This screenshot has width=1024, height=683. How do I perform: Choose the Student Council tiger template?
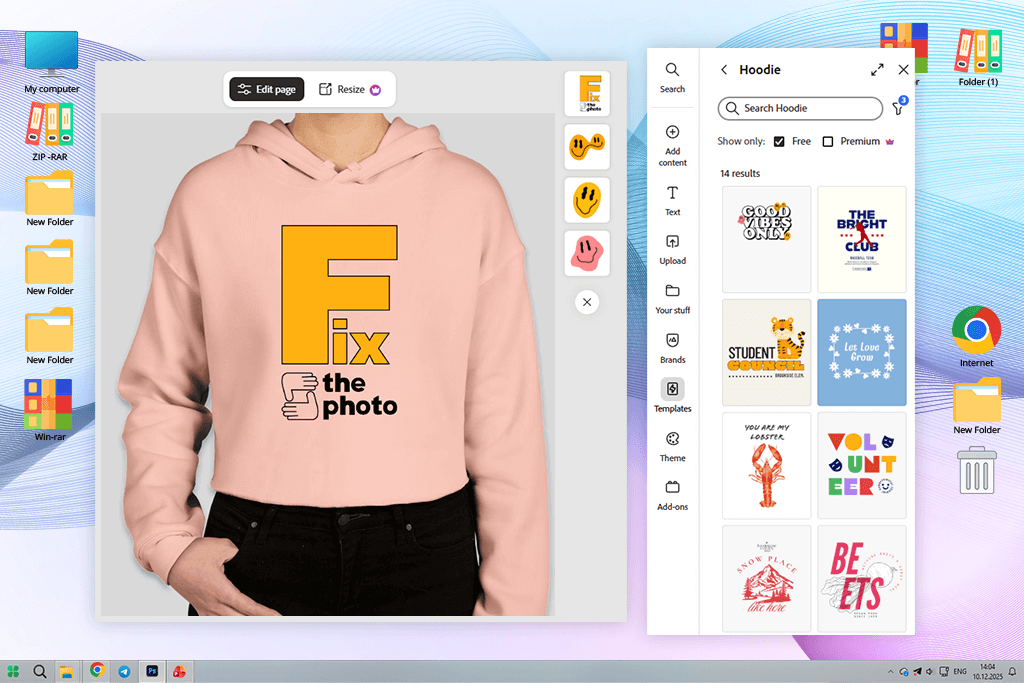pos(766,353)
